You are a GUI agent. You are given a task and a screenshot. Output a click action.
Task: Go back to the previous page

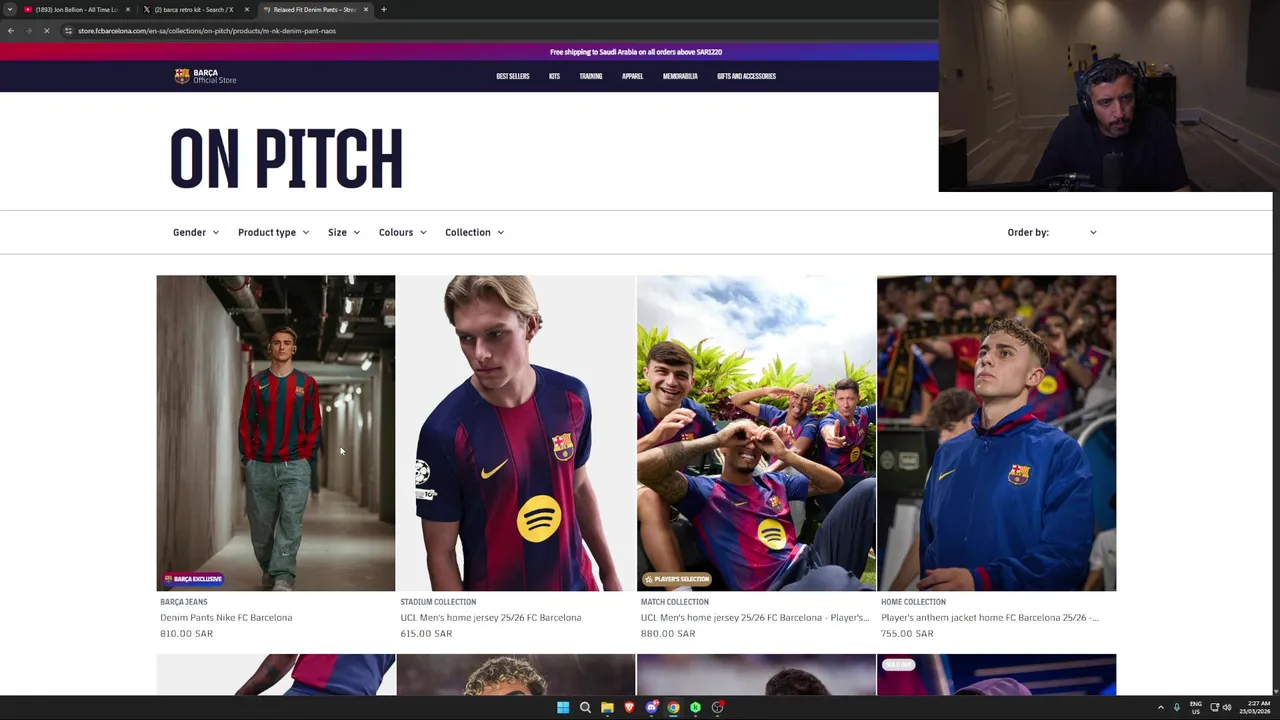(11, 31)
